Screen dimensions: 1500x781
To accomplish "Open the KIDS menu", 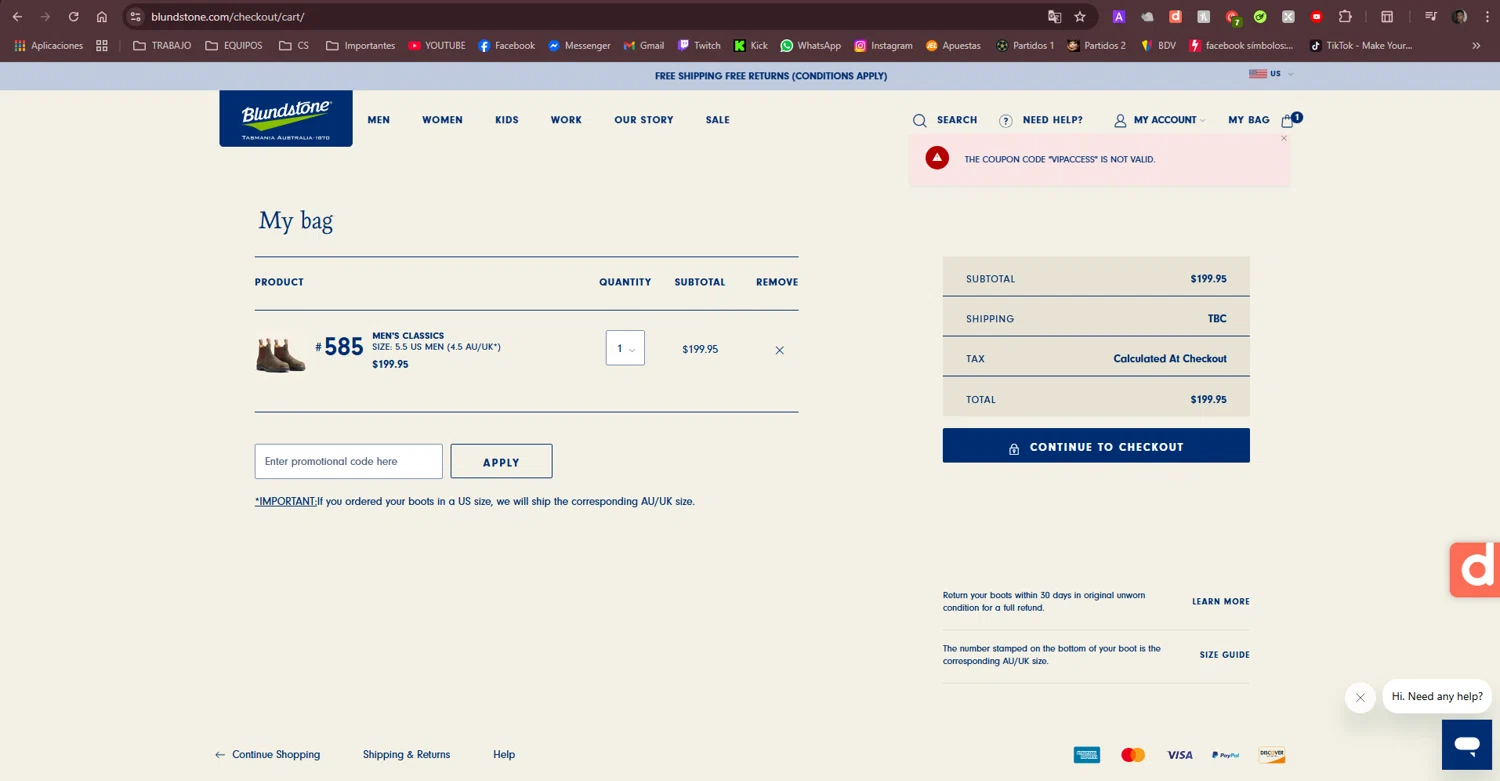I will 507,120.
